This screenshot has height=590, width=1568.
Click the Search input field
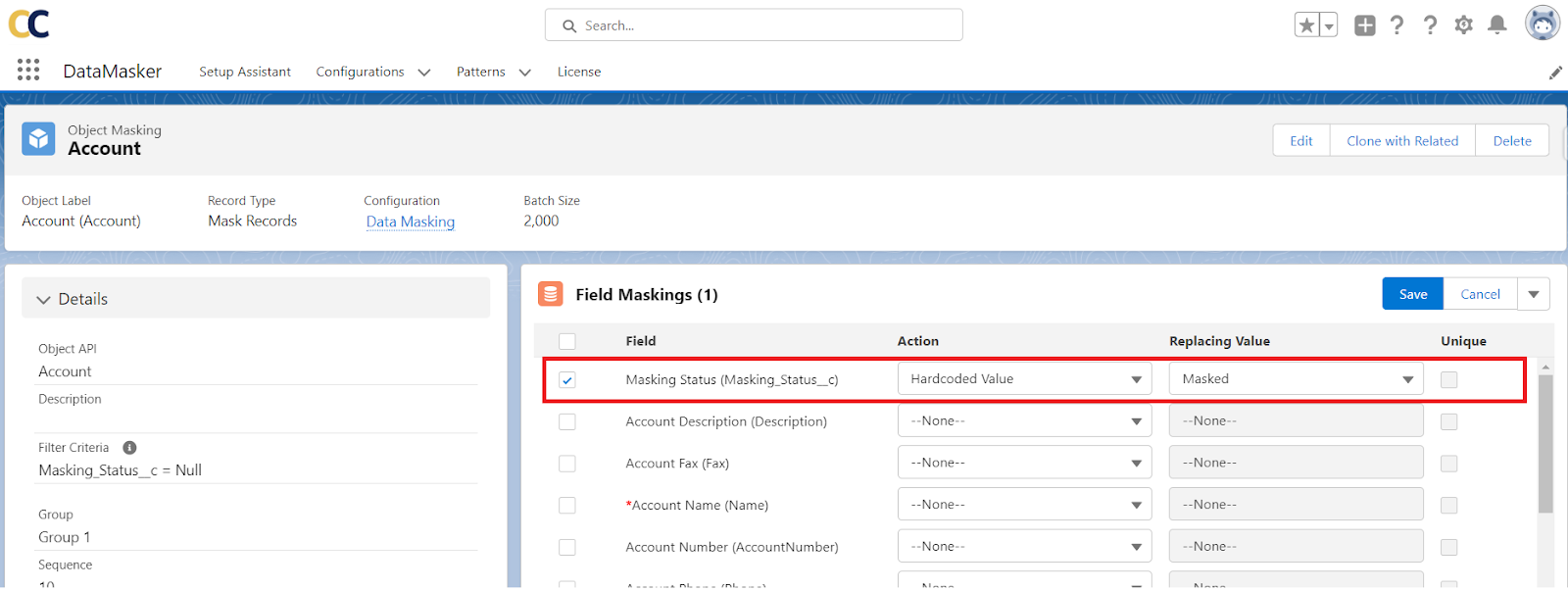[754, 25]
